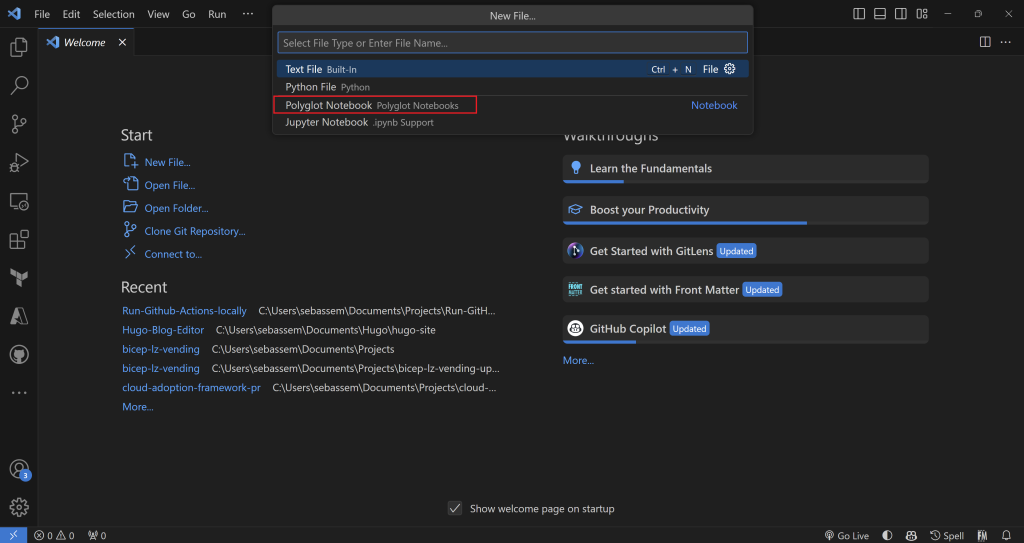
Task: Open the Manage gear in activity bar
Action: tap(18, 507)
